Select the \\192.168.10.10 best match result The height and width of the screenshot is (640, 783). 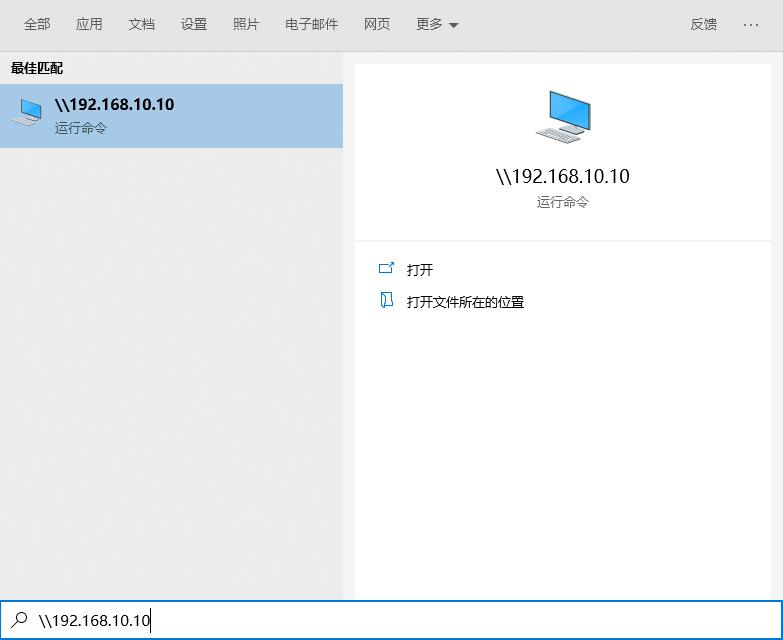171,116
